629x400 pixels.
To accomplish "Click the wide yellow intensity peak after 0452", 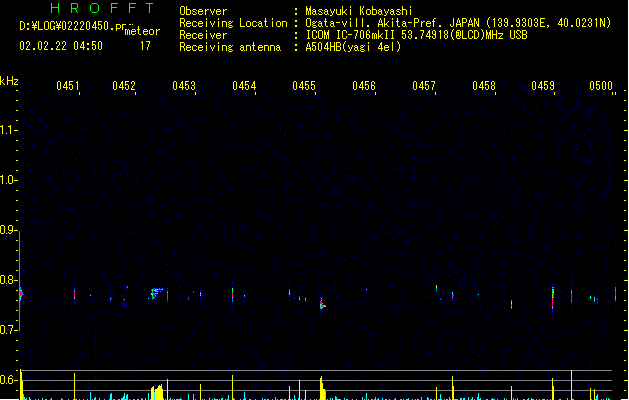I will 157,392.
